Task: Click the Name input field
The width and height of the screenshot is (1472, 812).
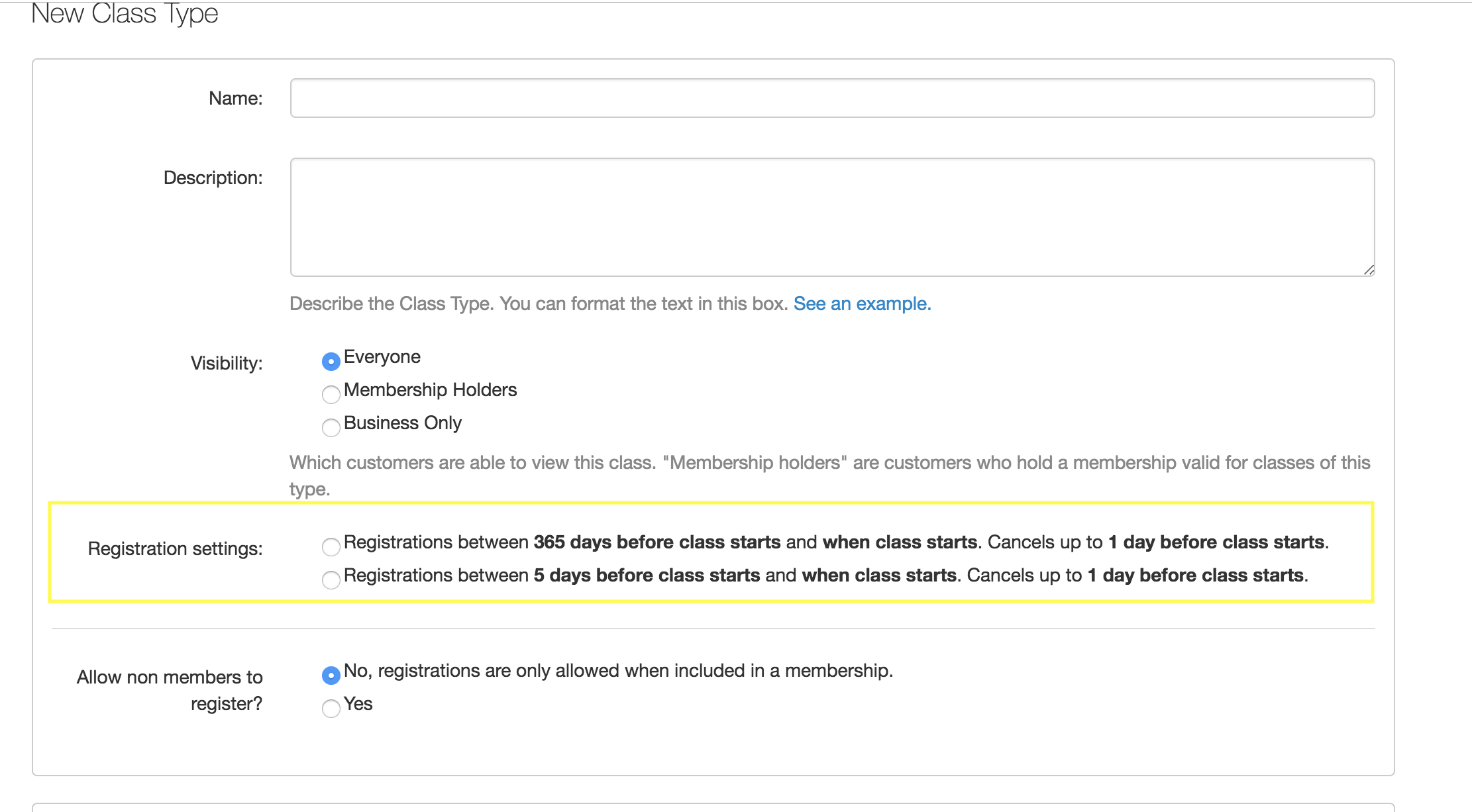Action: click(832, 98)
